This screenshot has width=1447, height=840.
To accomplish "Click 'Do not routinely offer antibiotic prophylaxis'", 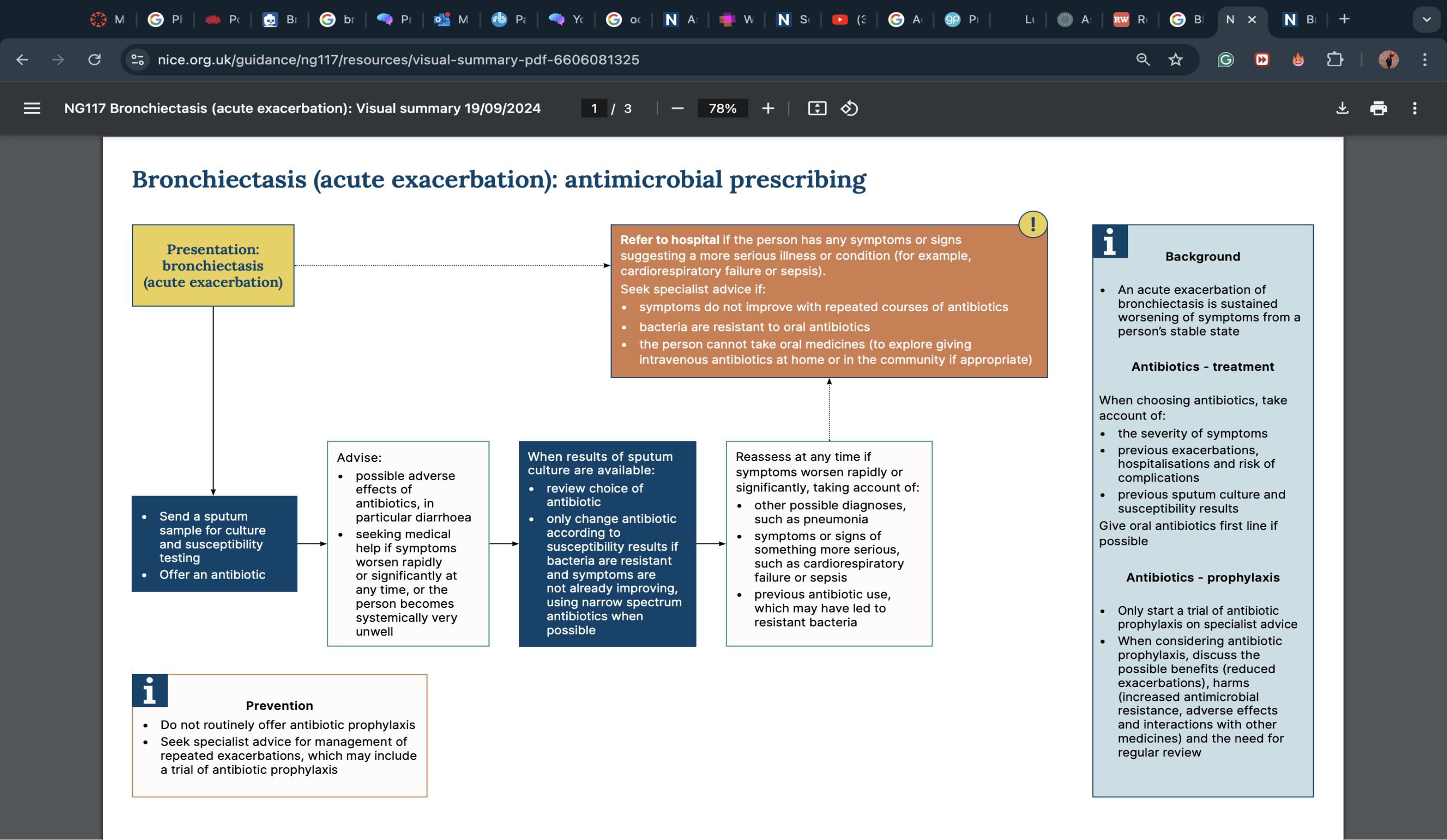I will pos(288,725).
